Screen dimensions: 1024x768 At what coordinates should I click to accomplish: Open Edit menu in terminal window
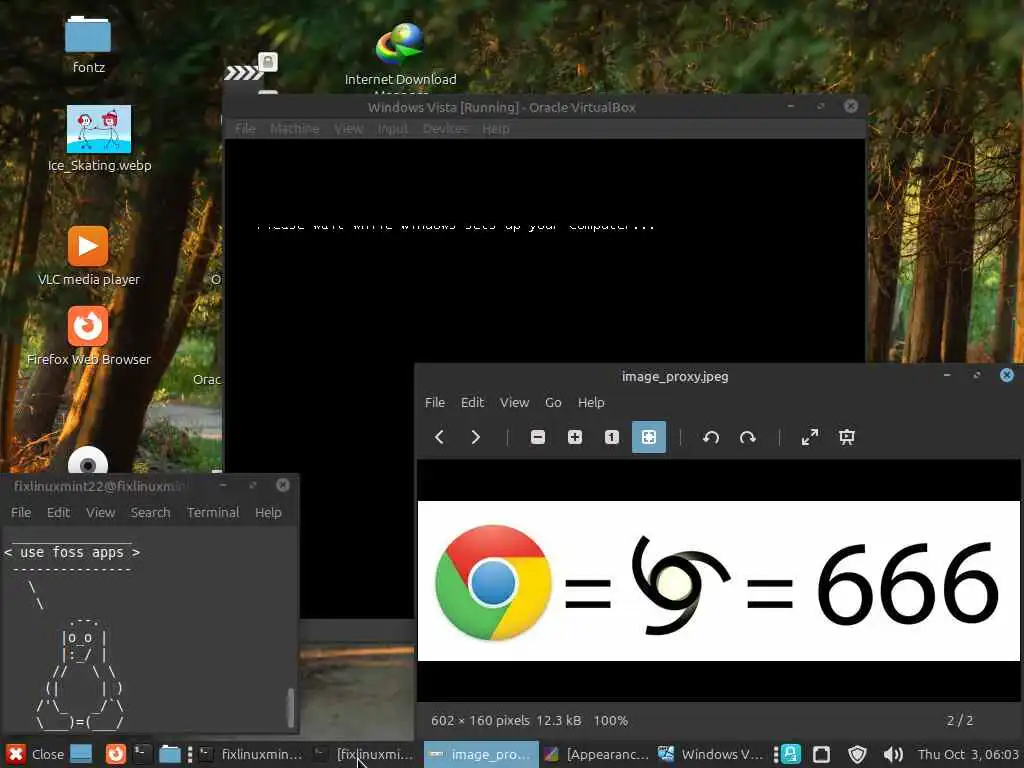tap(58, 513)
